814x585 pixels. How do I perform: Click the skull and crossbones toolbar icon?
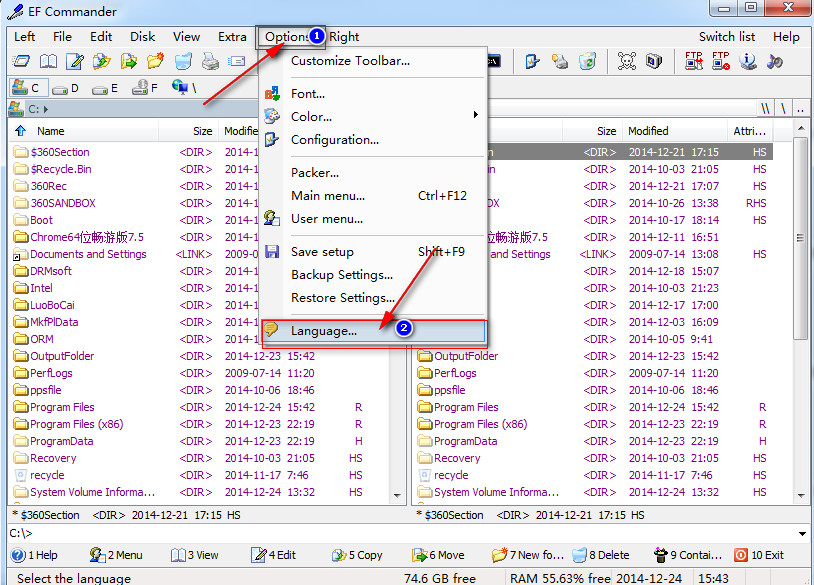pos(627,62)
